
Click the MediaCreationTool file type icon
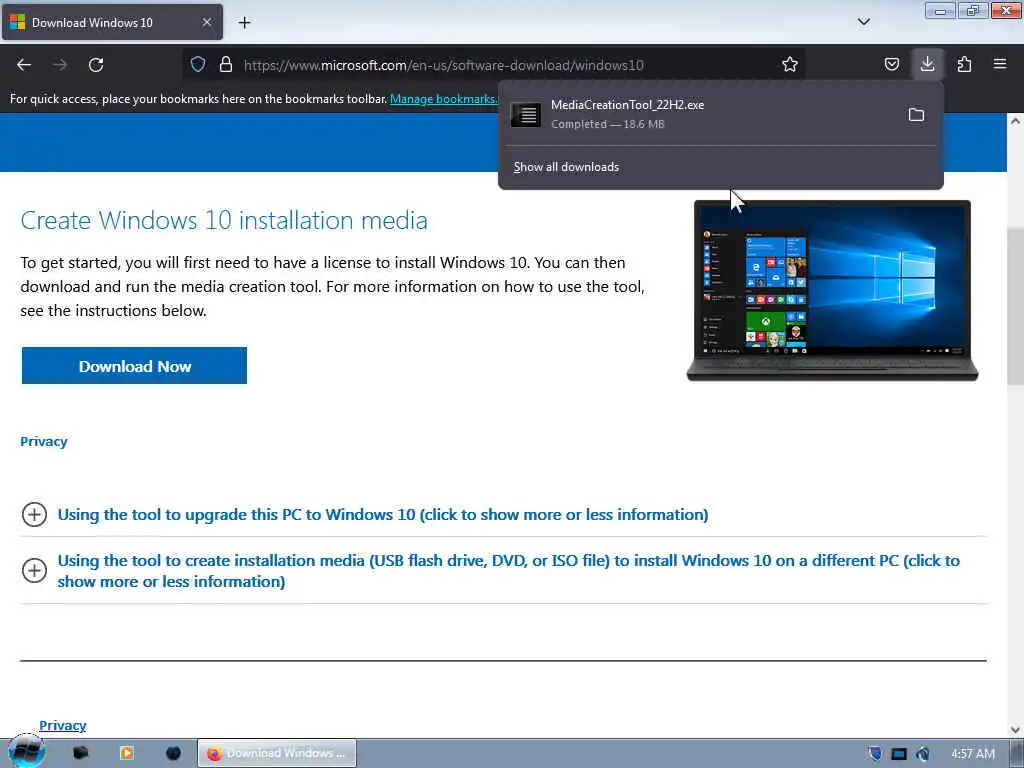point(526,115)
